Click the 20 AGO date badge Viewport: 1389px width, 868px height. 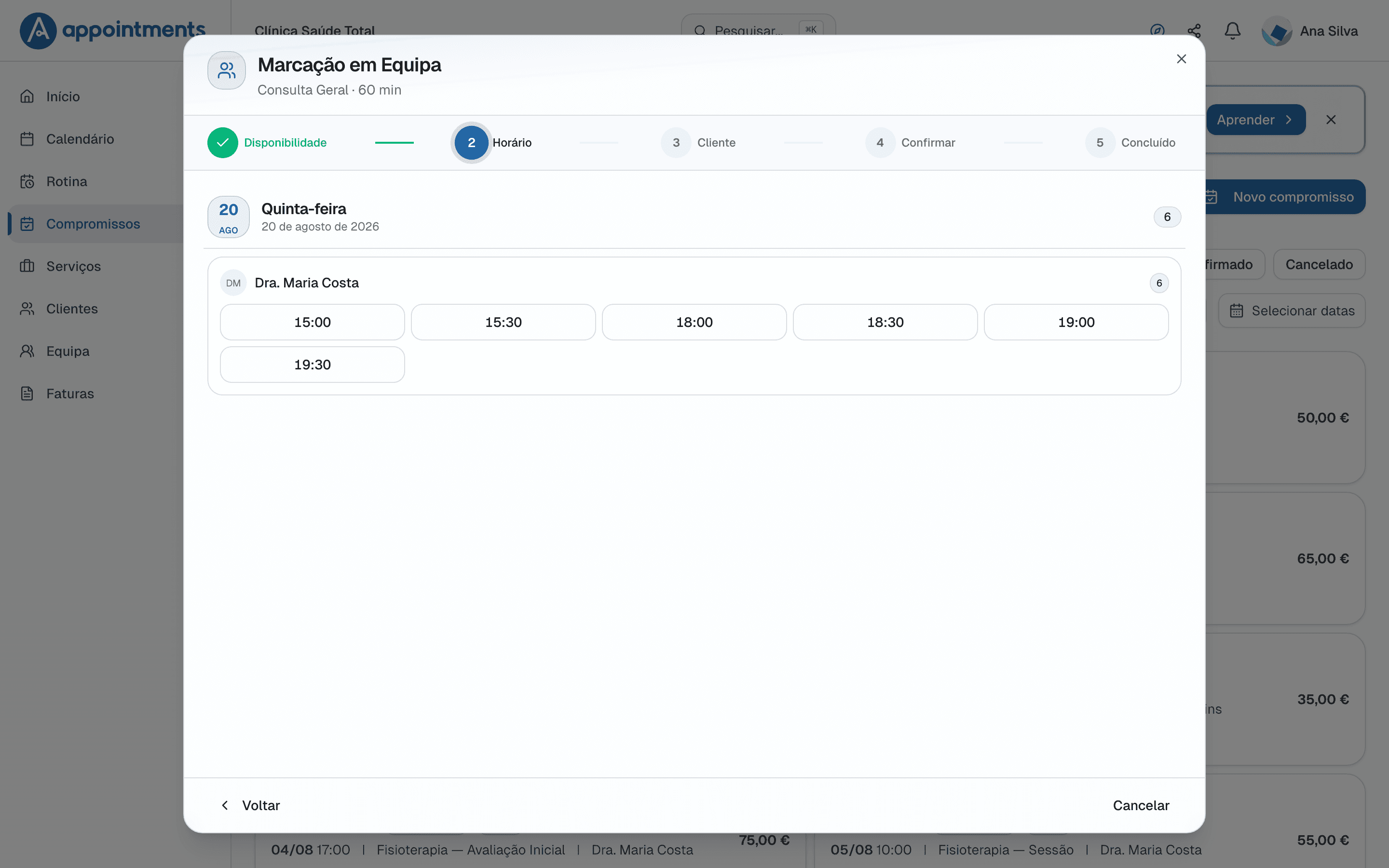tap(229, 217)
